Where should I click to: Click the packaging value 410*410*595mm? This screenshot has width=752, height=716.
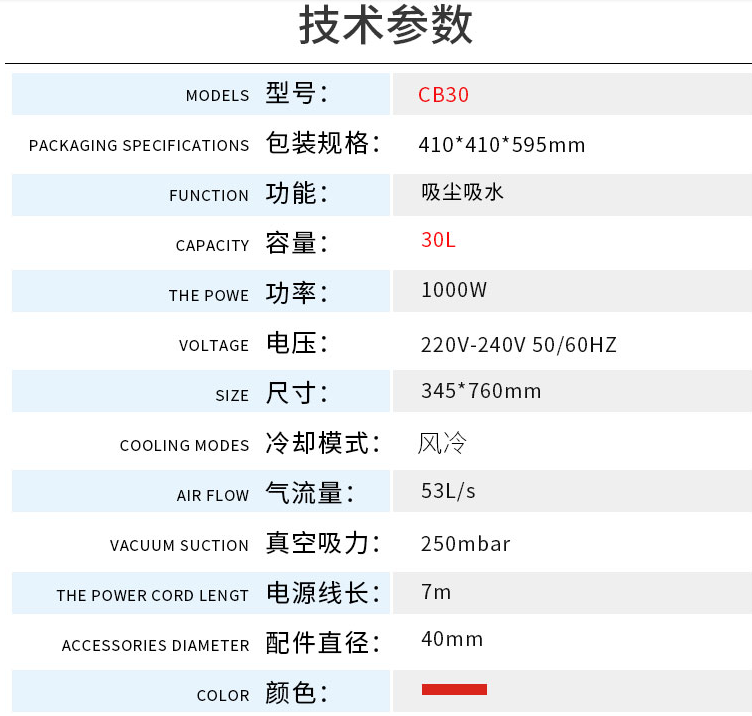[x=501, y=145]
